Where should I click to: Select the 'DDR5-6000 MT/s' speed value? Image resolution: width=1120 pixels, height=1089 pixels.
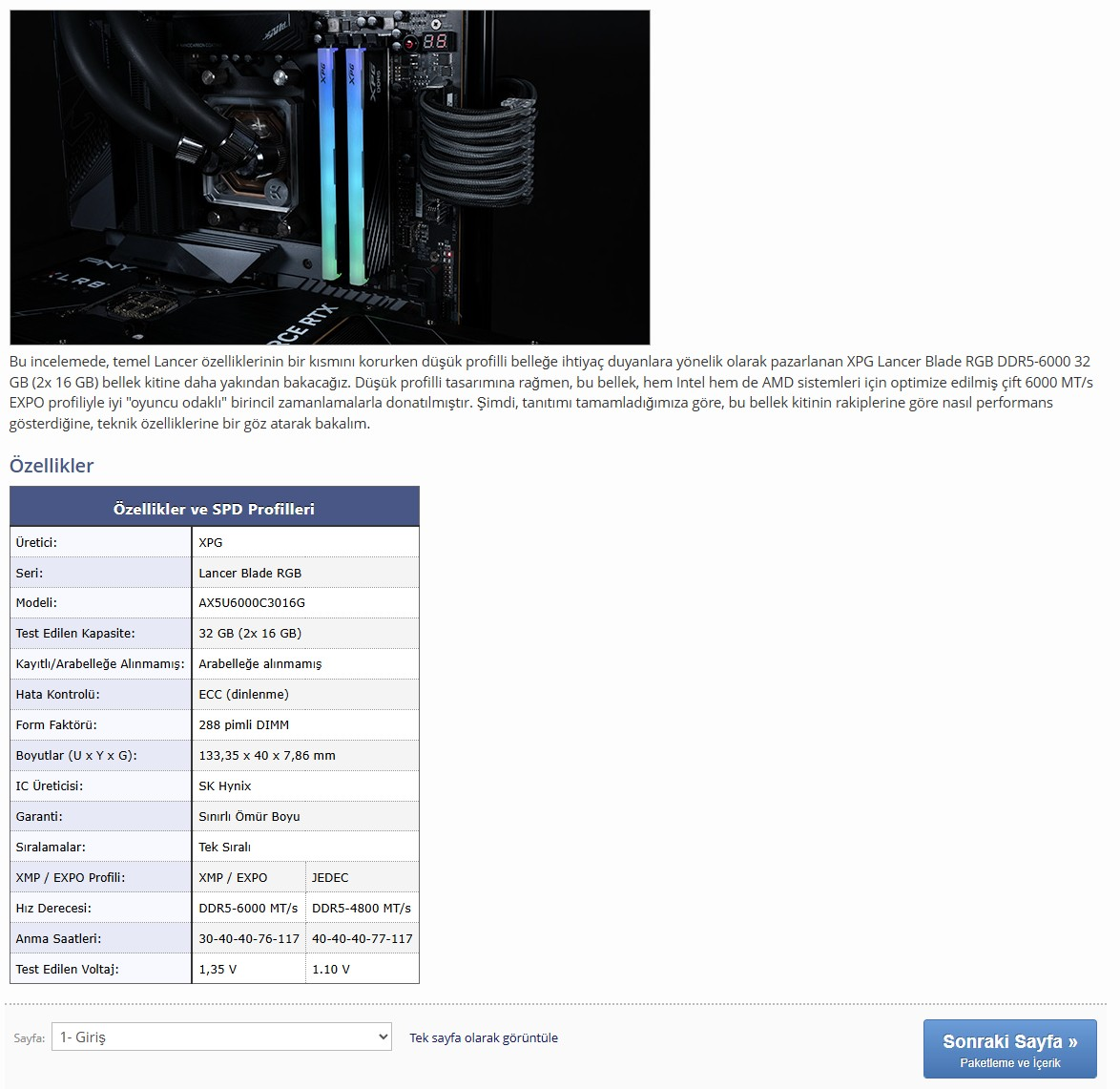(248, 908)
